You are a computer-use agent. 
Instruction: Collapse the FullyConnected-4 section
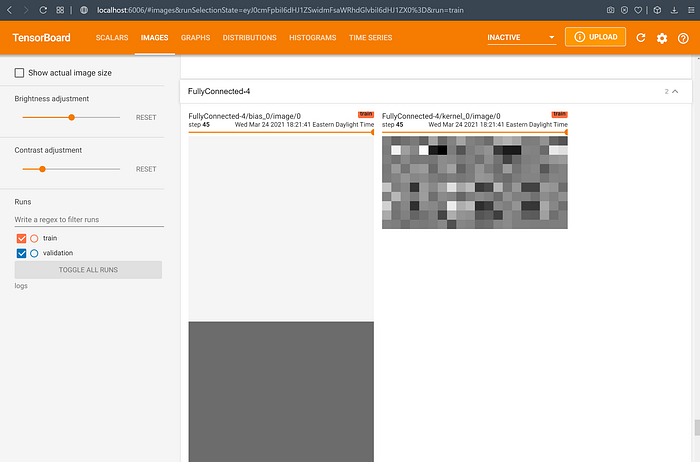coord(675,91)
